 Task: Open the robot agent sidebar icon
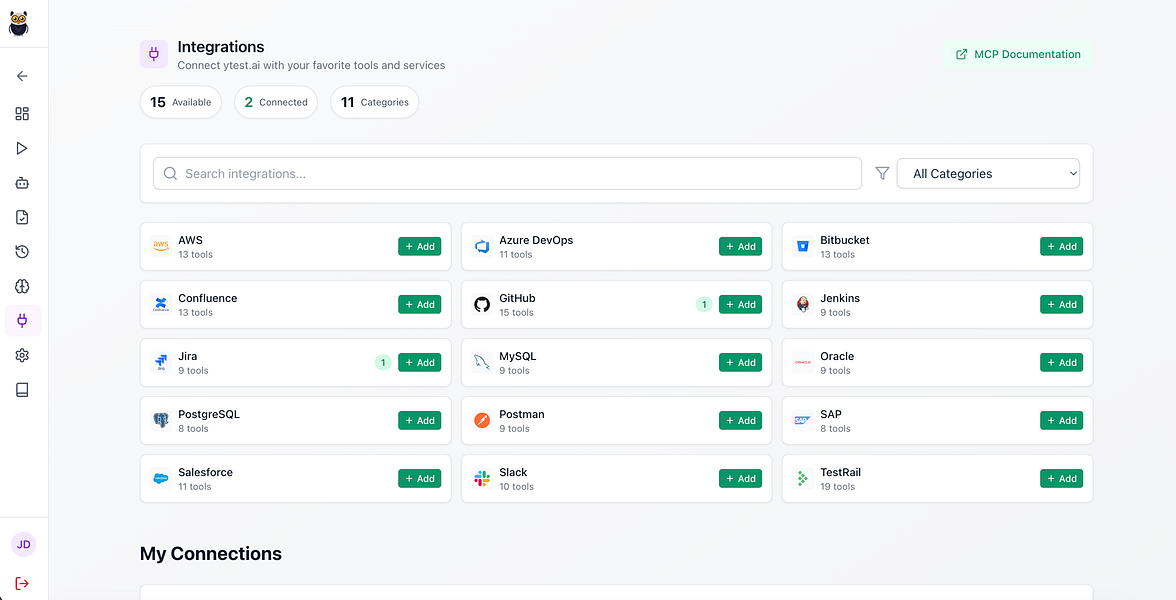22,182
